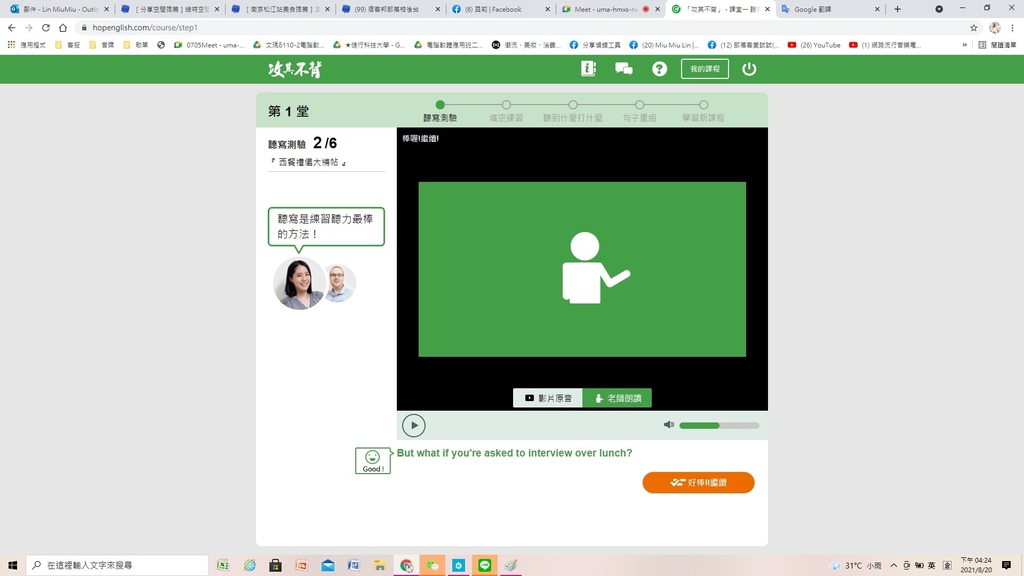Open Internet Explorer from the taskbar
The image size is (1024, 576).
coord(249,566)
